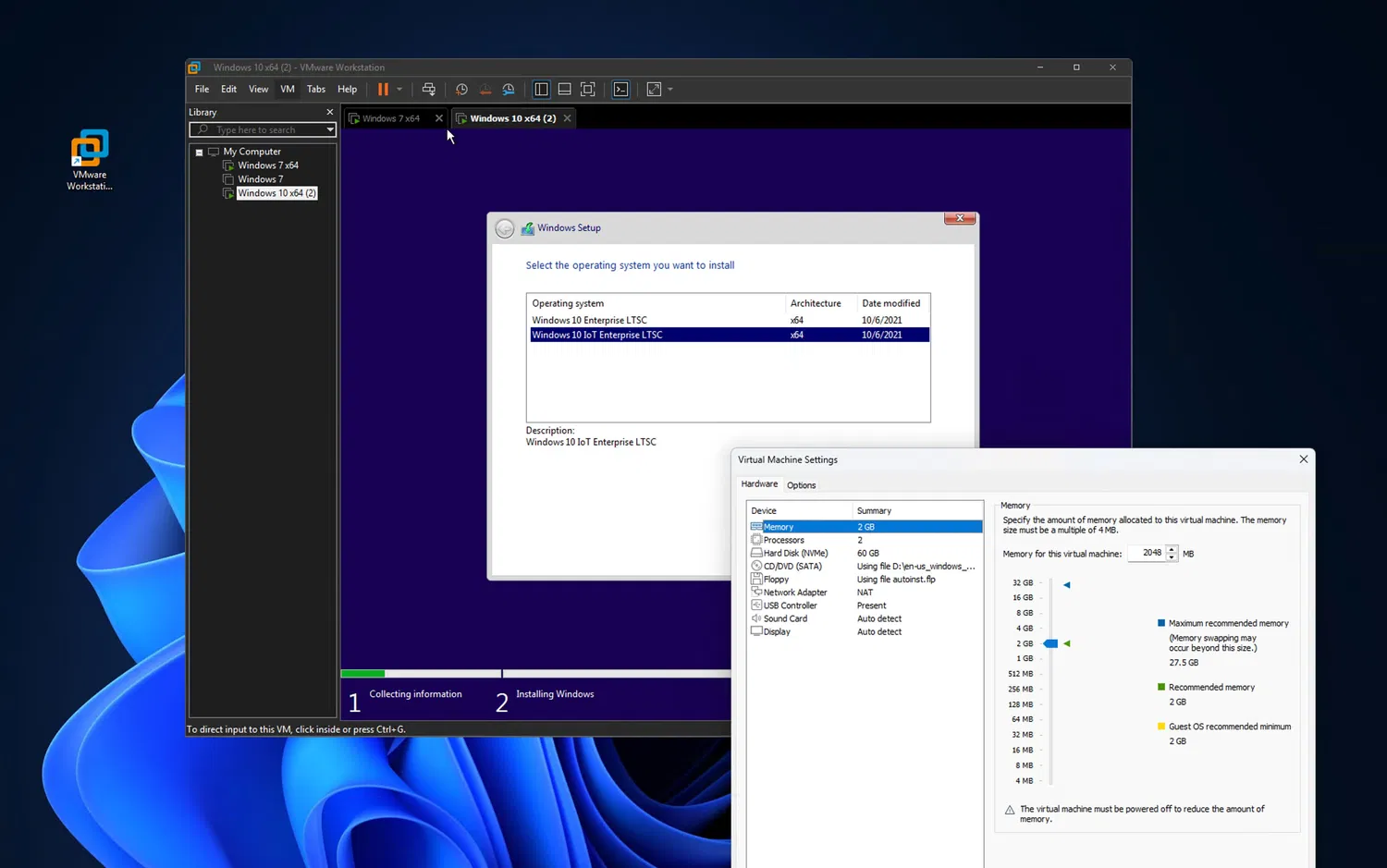Click the memory slider handle at 2 GB
The image size is (1387, 868).
(x=1050, y=643)
